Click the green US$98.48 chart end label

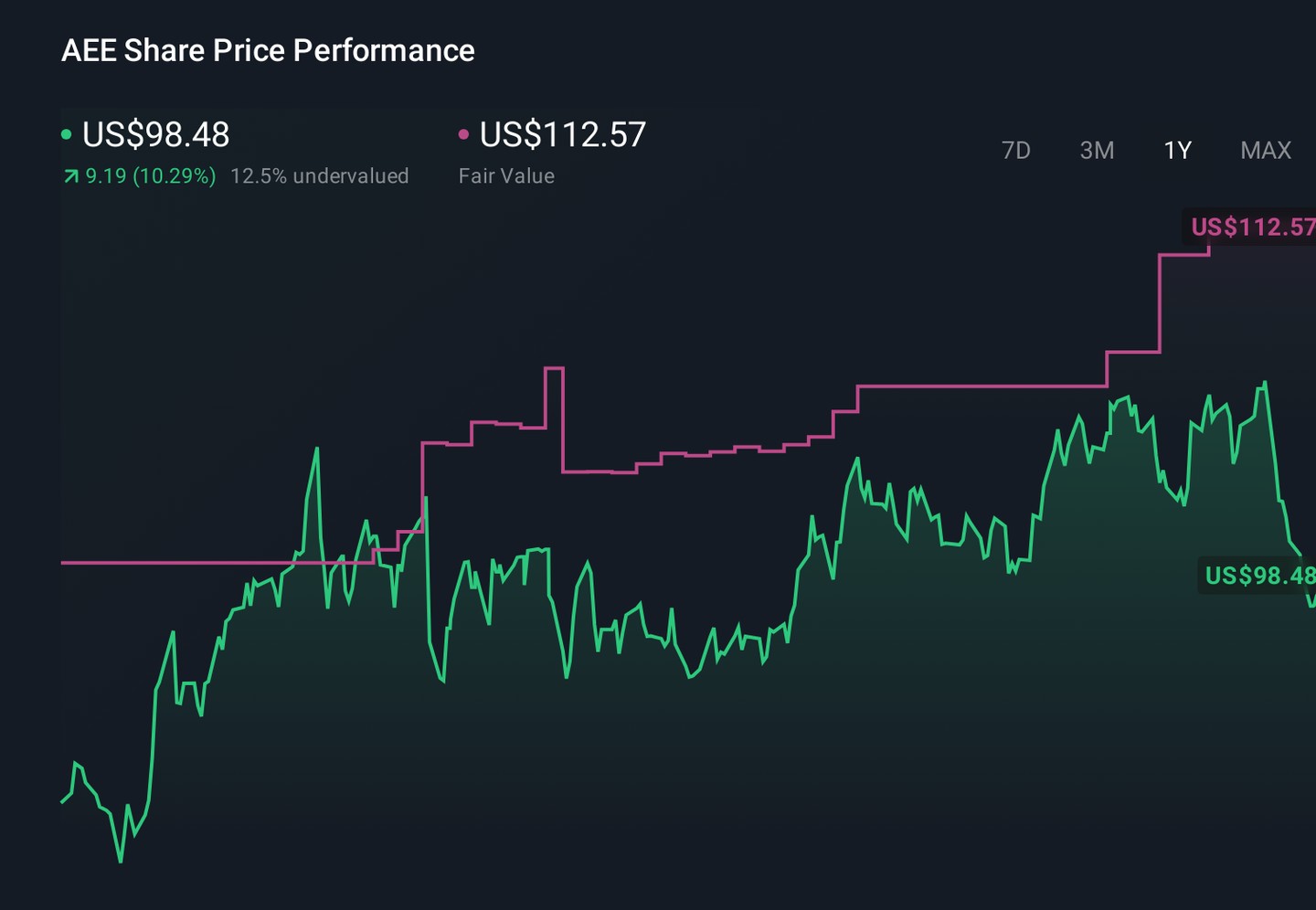coord(1258,575)
